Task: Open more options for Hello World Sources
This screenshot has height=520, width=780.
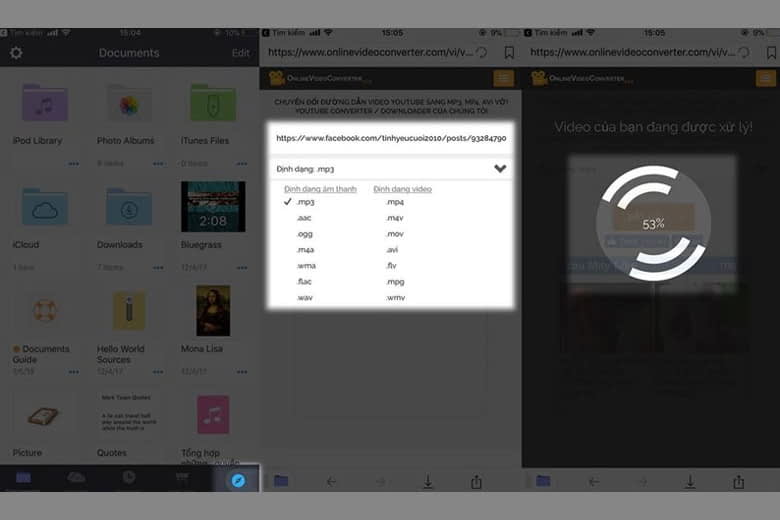Action: [158, 372]
